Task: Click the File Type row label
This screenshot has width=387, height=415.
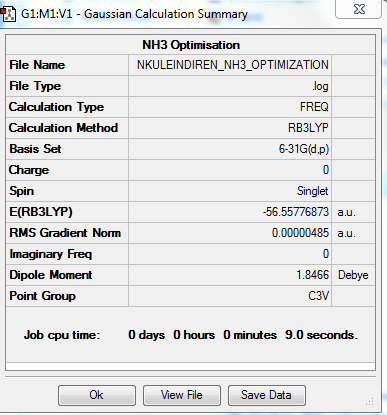Action: click(x=35, y=86)
